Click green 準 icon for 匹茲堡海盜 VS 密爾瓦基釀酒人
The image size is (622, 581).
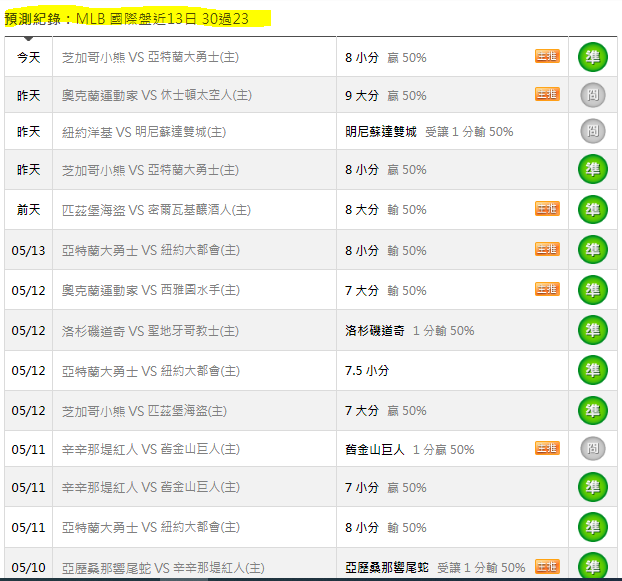593,209
